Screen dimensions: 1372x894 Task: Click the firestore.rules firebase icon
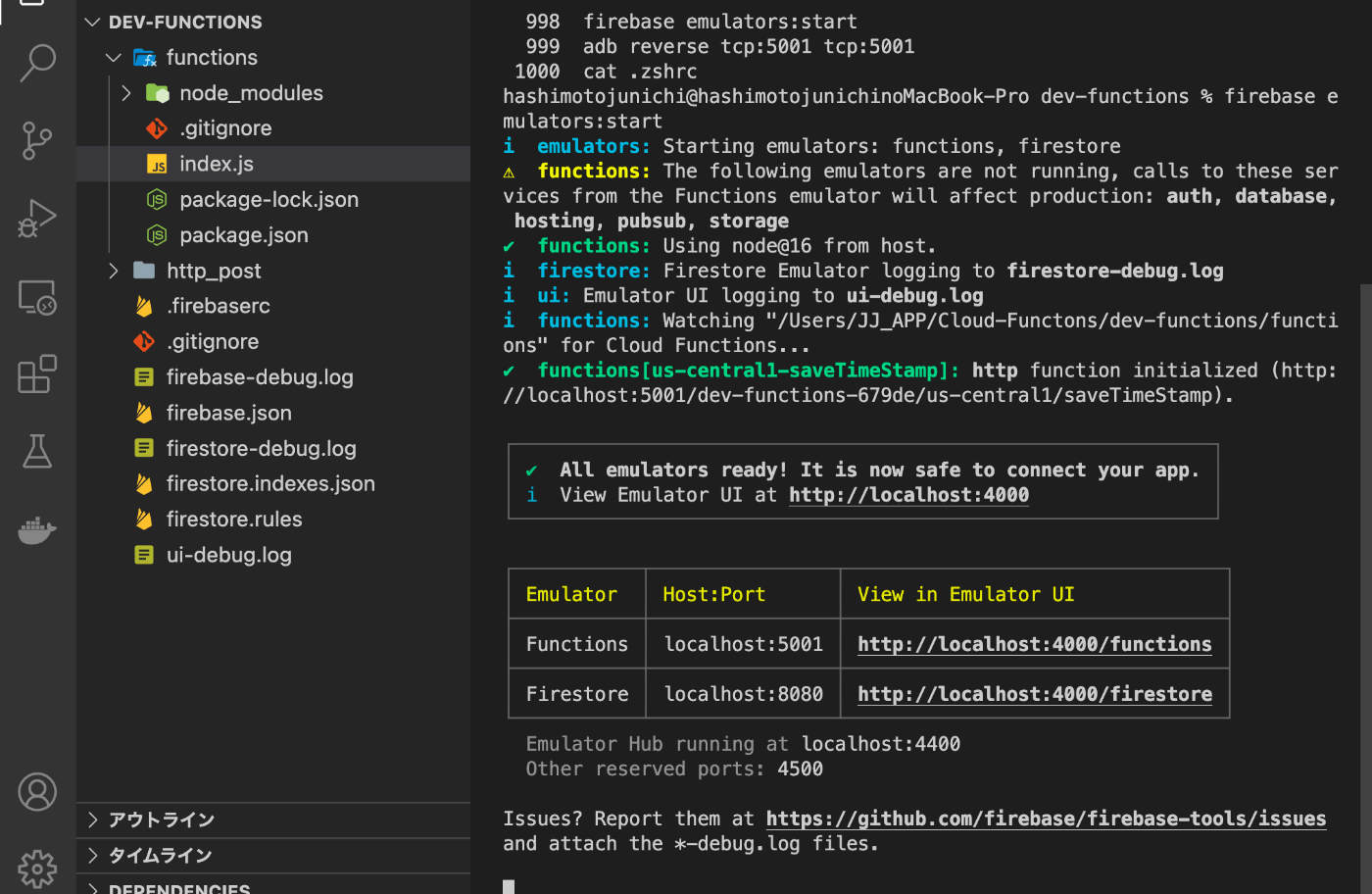click(144, 520)
